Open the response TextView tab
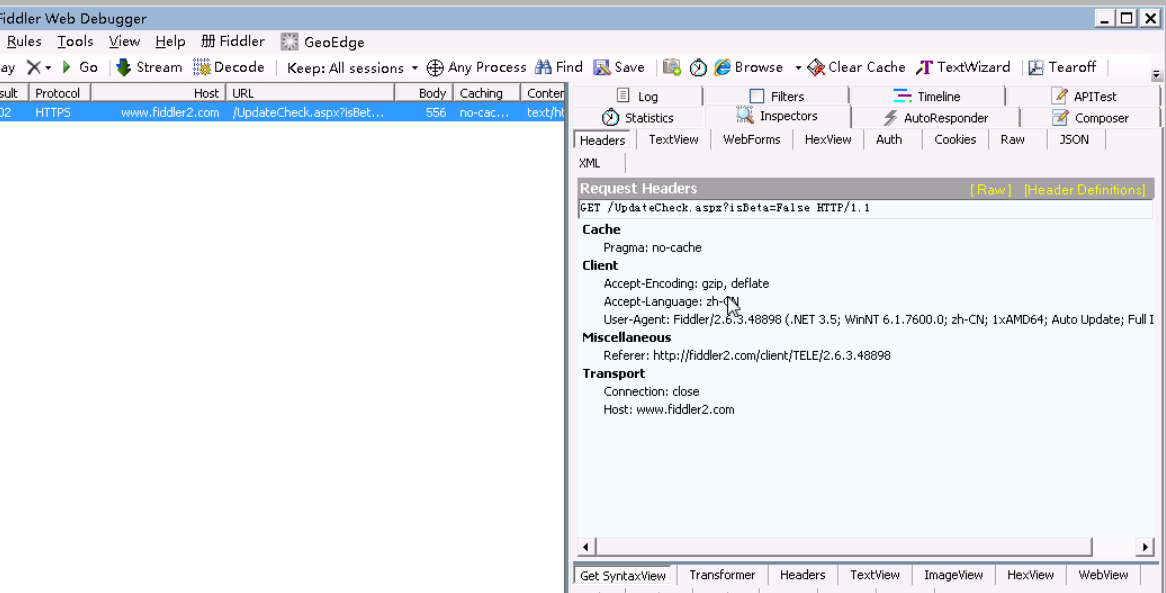Viewport: 1166px width, 593px height. pyautogui.click(x=874, y=574)
